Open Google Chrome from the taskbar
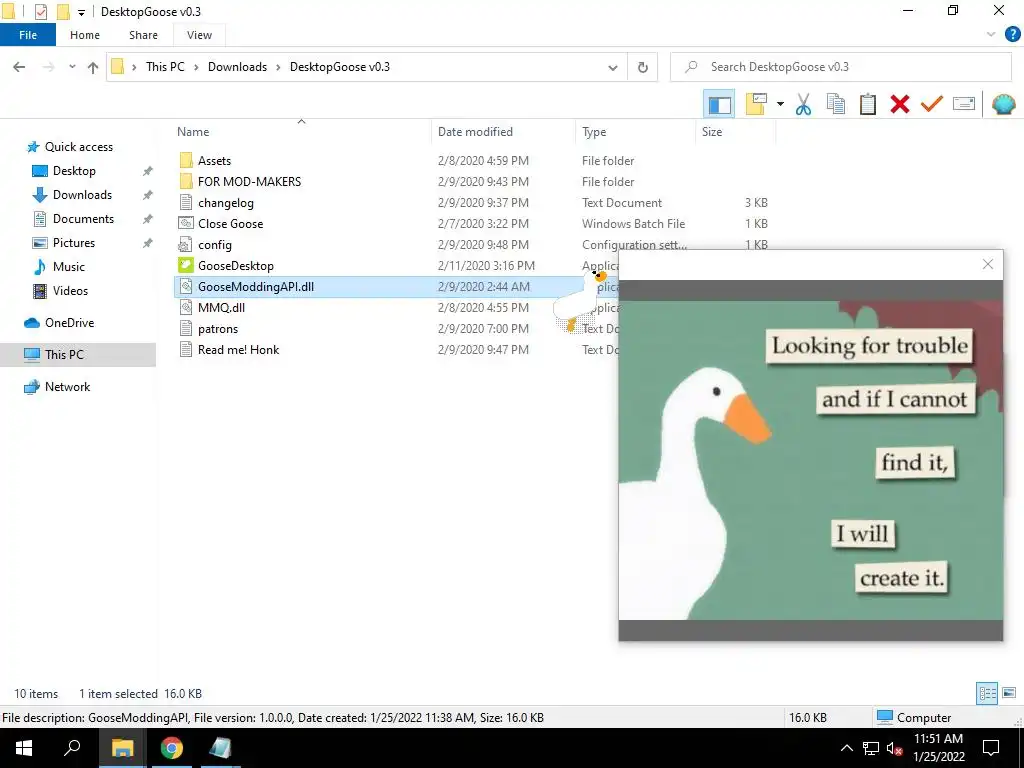 (x=172, y=748)
